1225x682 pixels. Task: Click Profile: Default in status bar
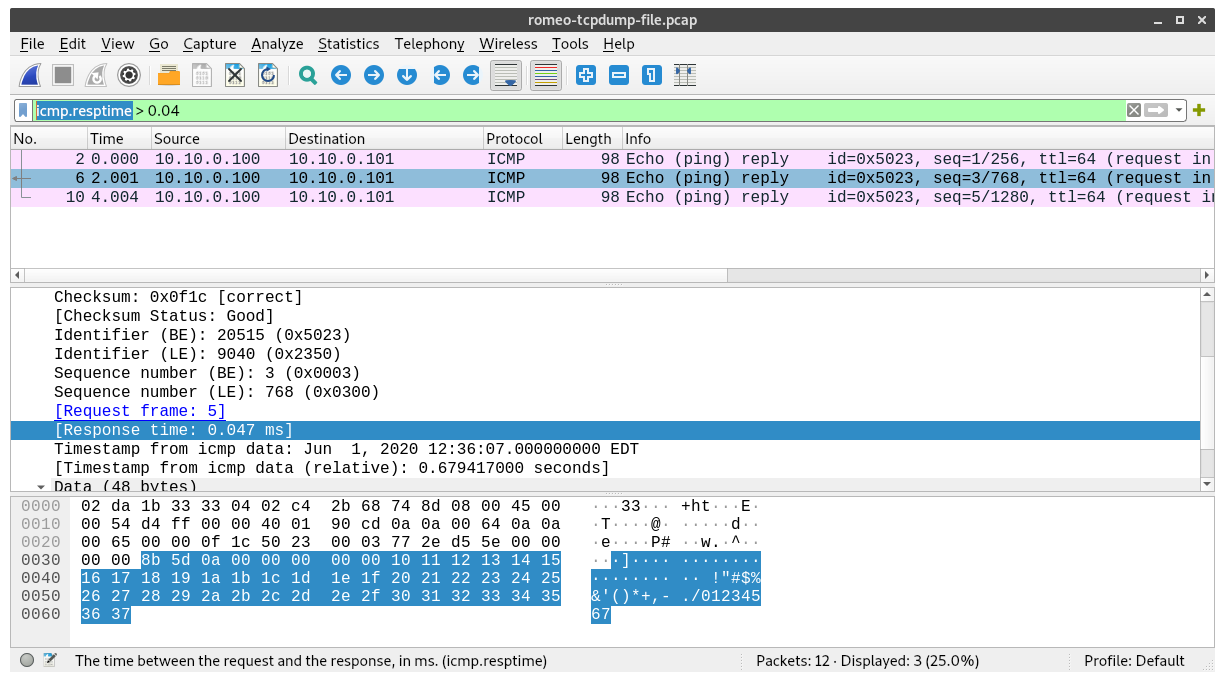click(x=1134, y=660)
